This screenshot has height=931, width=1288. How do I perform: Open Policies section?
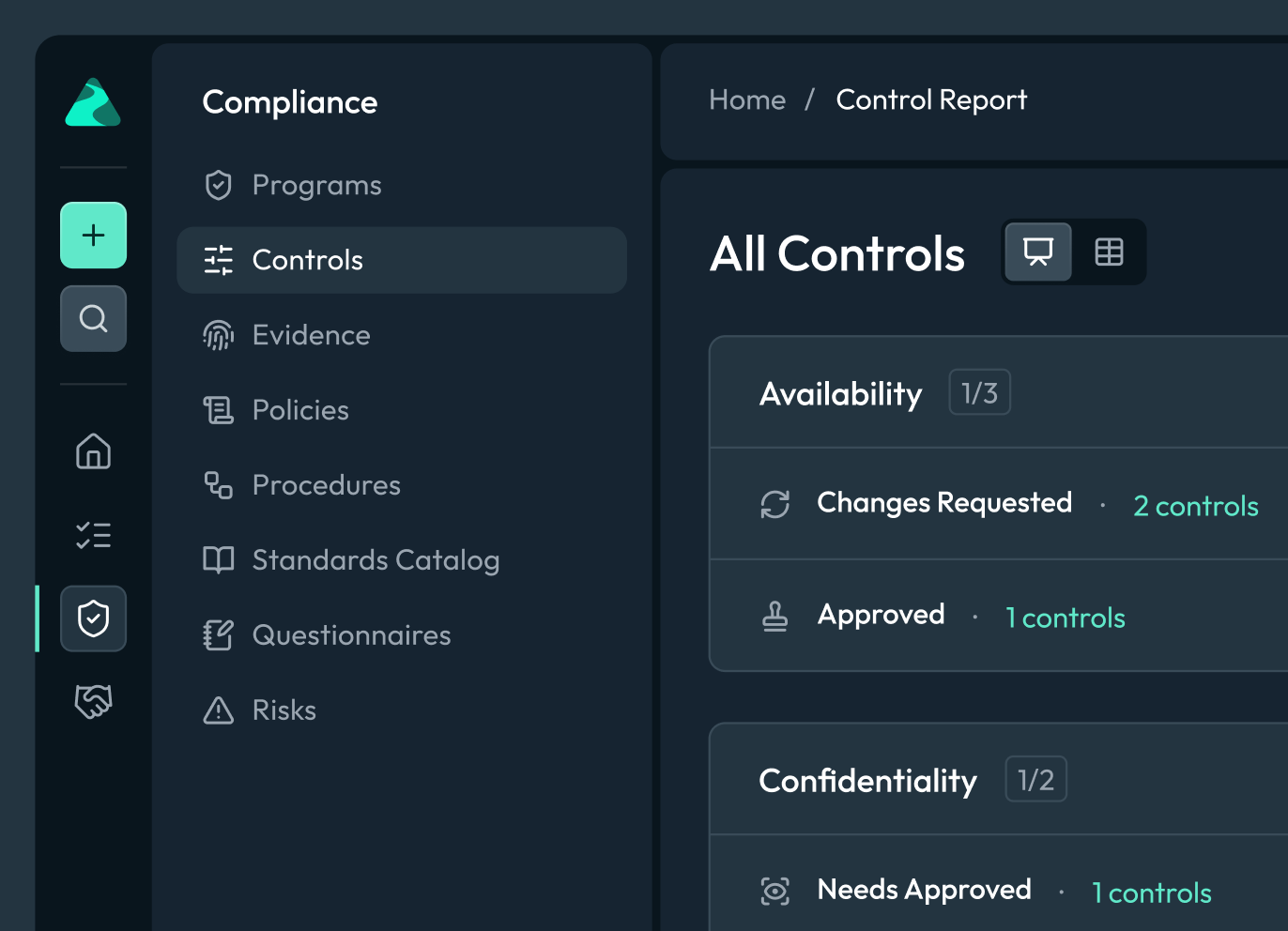pos(401,410)
